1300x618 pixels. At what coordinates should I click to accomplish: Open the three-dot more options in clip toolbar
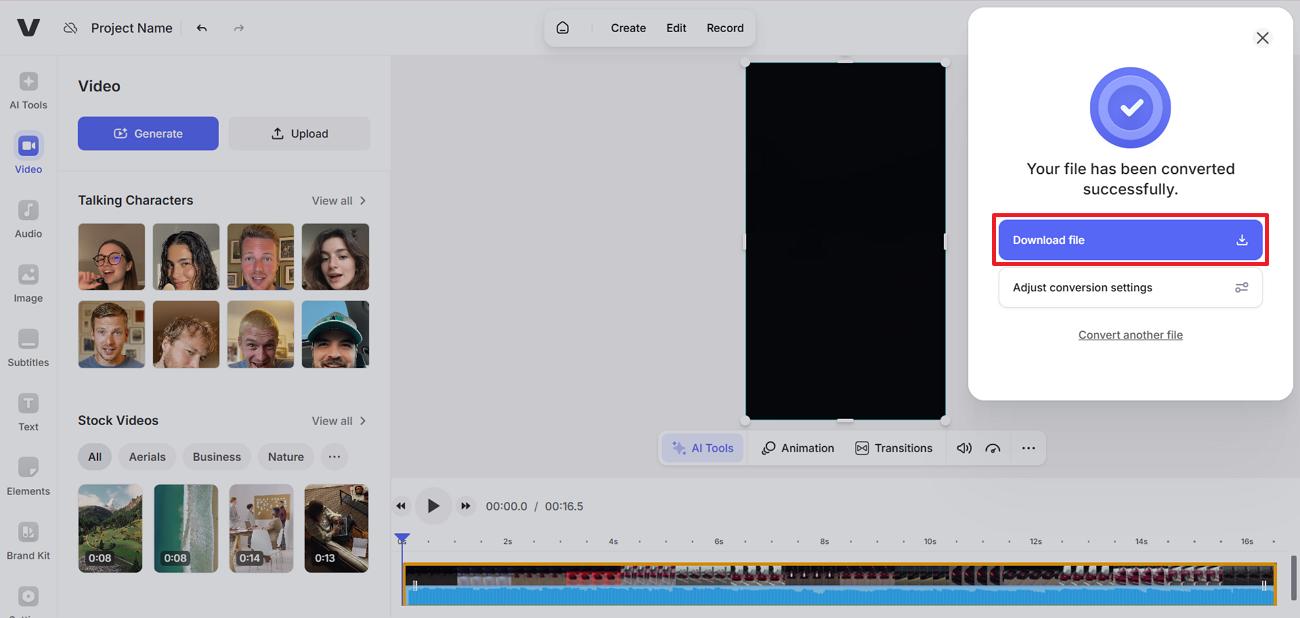[1028, 448]
